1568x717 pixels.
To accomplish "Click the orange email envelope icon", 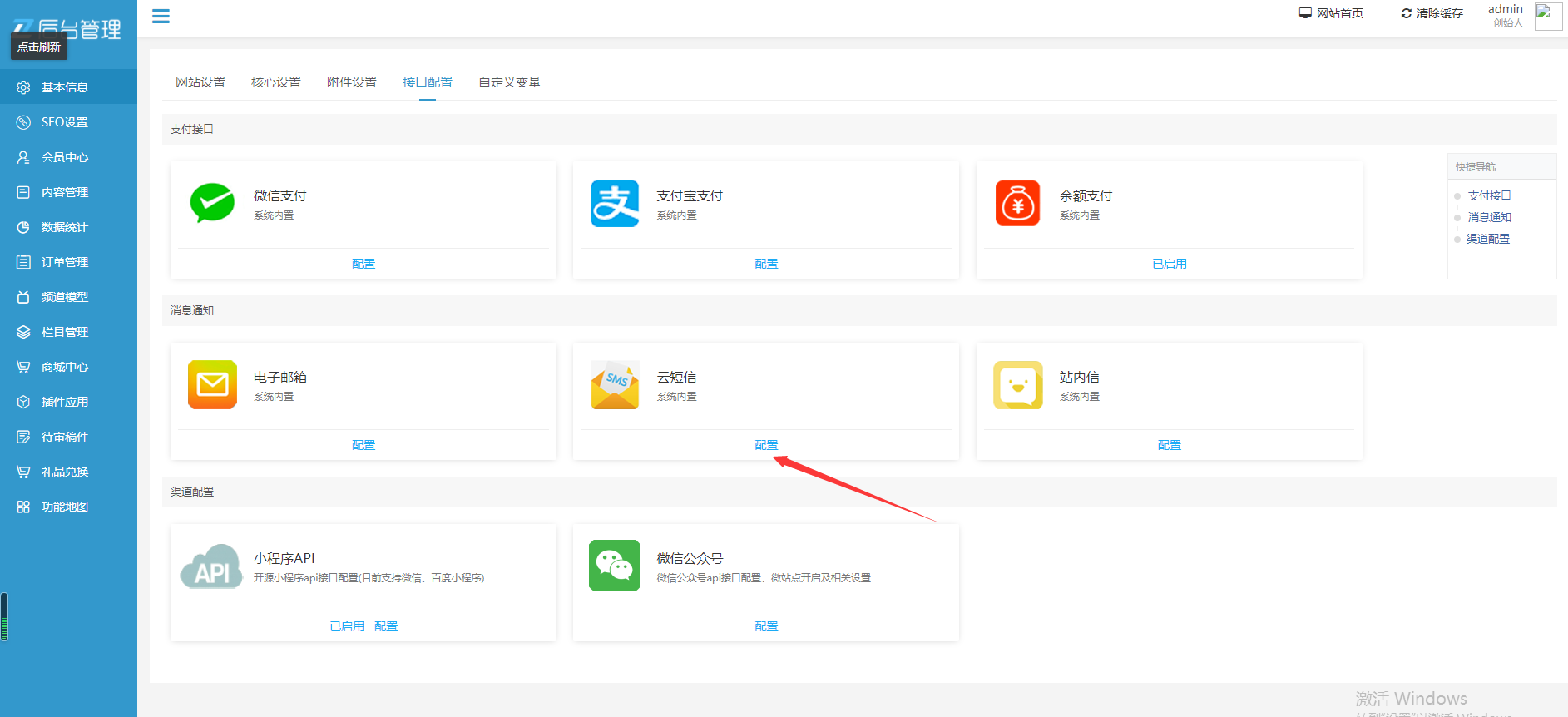I will click(212, 384).
